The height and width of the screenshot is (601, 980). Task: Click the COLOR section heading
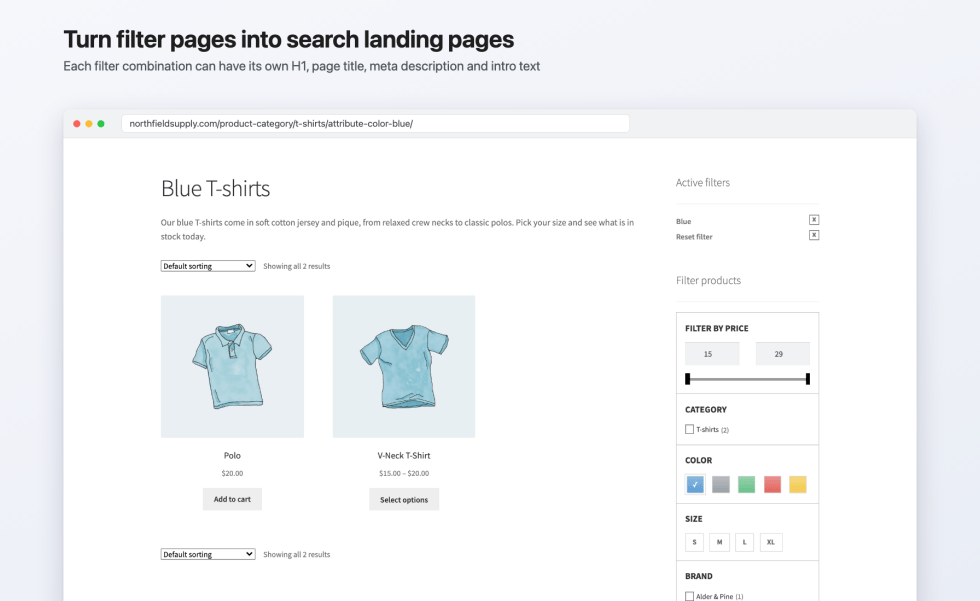[x=698, y=460]
